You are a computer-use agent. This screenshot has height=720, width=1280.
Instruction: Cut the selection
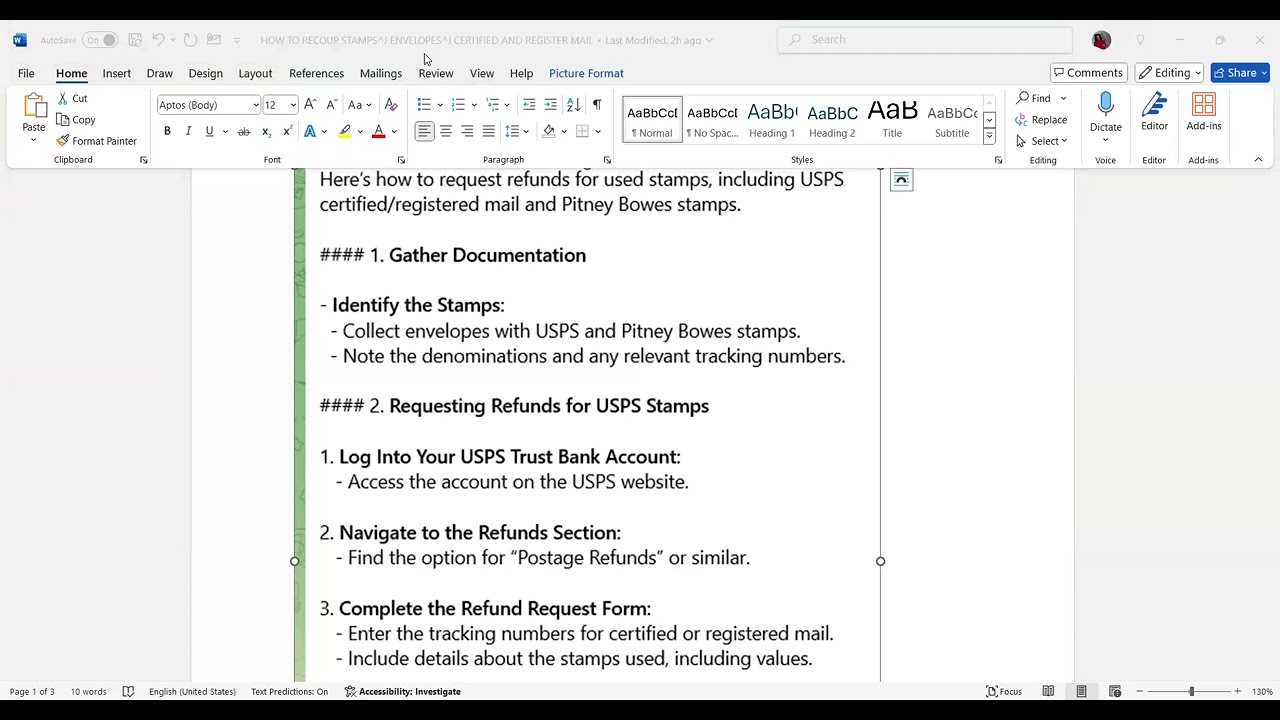tap(72, 98)
